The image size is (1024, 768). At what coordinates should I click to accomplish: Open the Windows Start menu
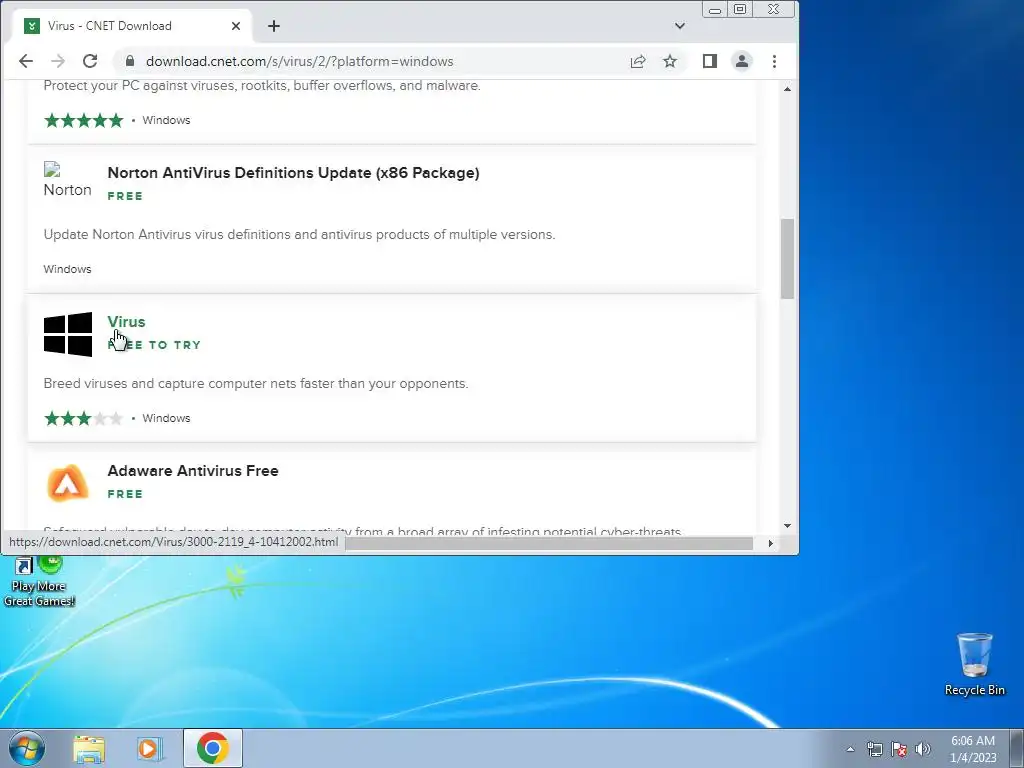pos(27,748)
